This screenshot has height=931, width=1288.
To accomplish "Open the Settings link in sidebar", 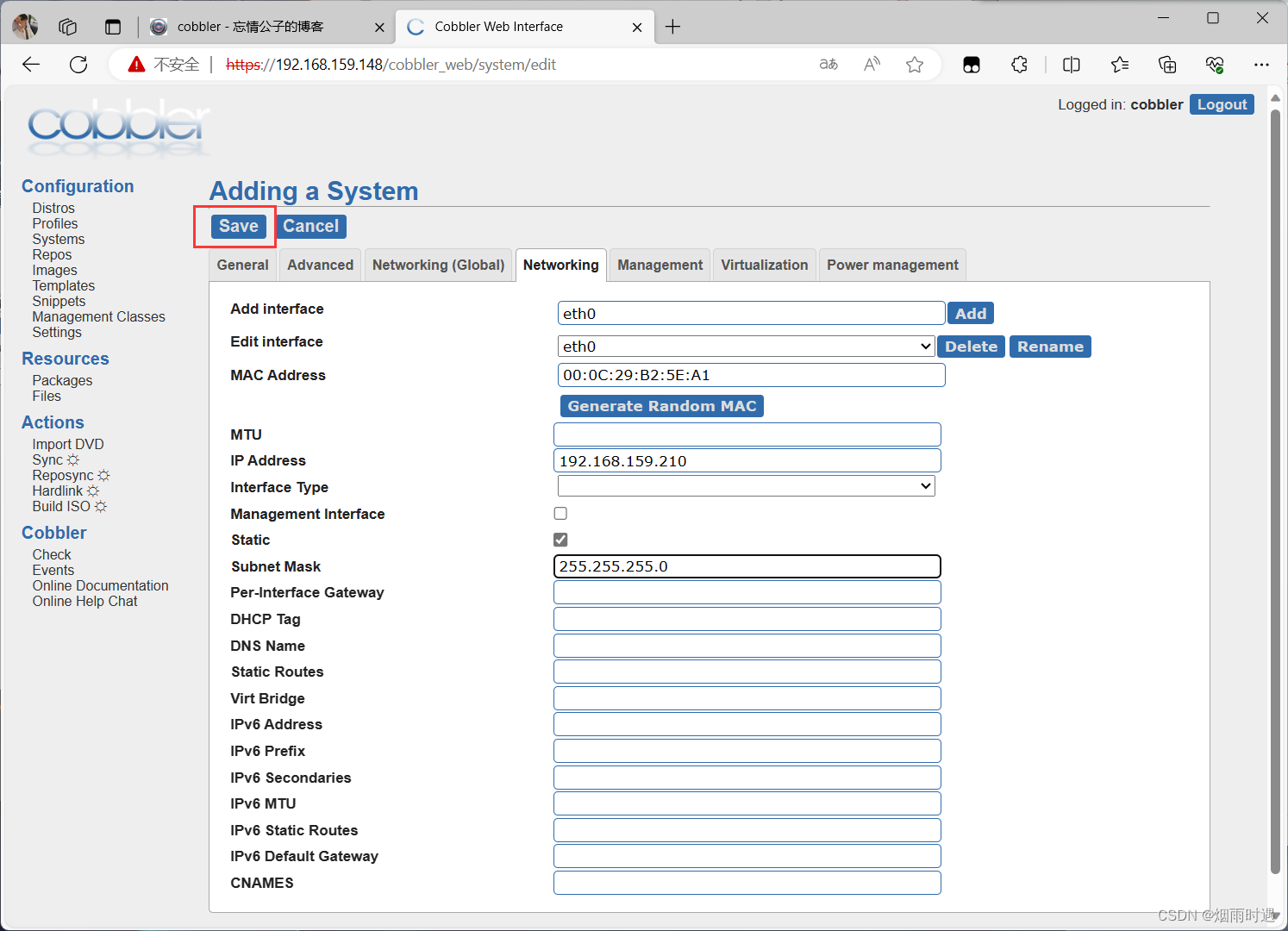I will coord(57,333).
